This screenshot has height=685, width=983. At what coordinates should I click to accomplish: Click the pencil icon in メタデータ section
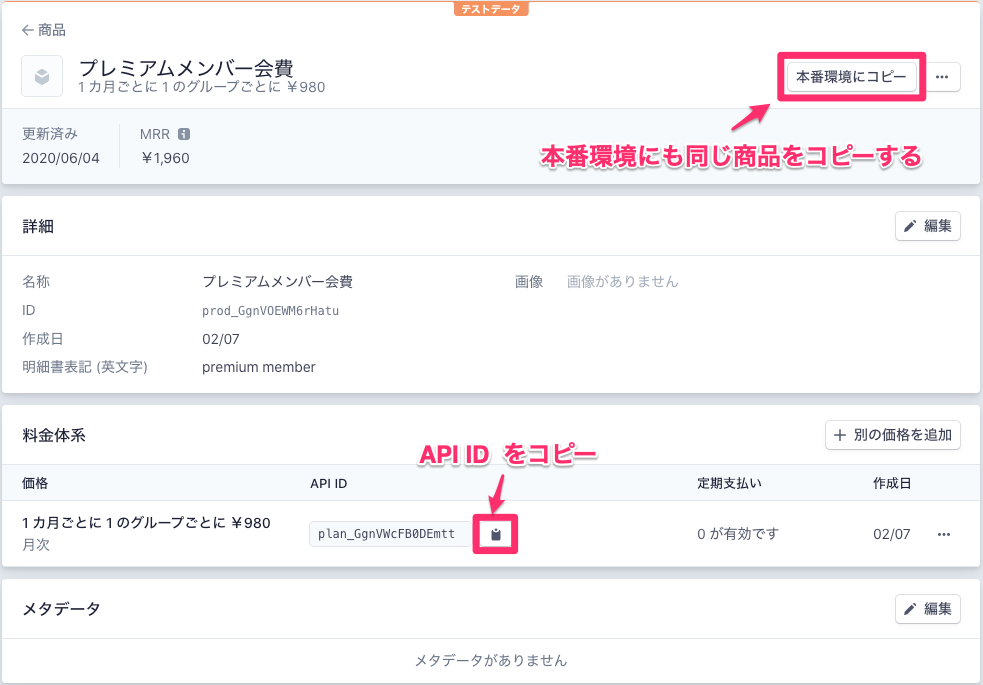tap(910, 609)
